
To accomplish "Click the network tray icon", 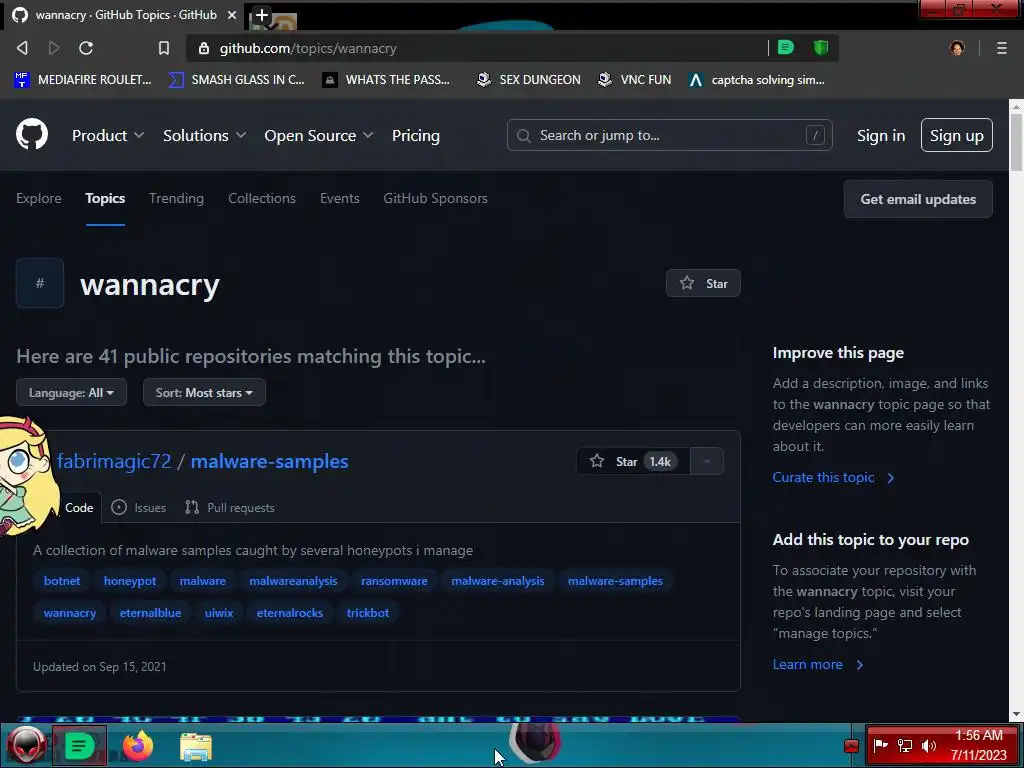I will point(904,745).
